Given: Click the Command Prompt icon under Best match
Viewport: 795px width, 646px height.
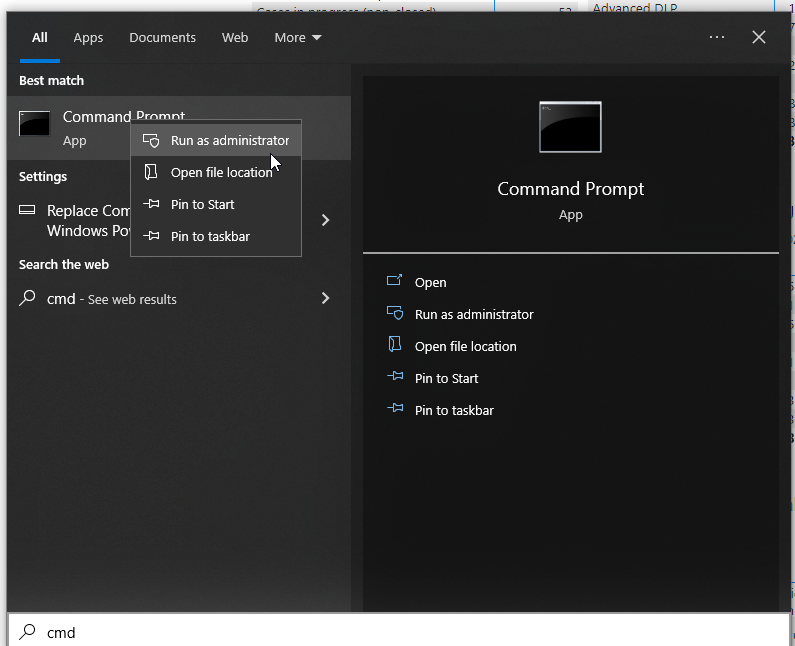Looking at the screenshot, I should 35,125.
